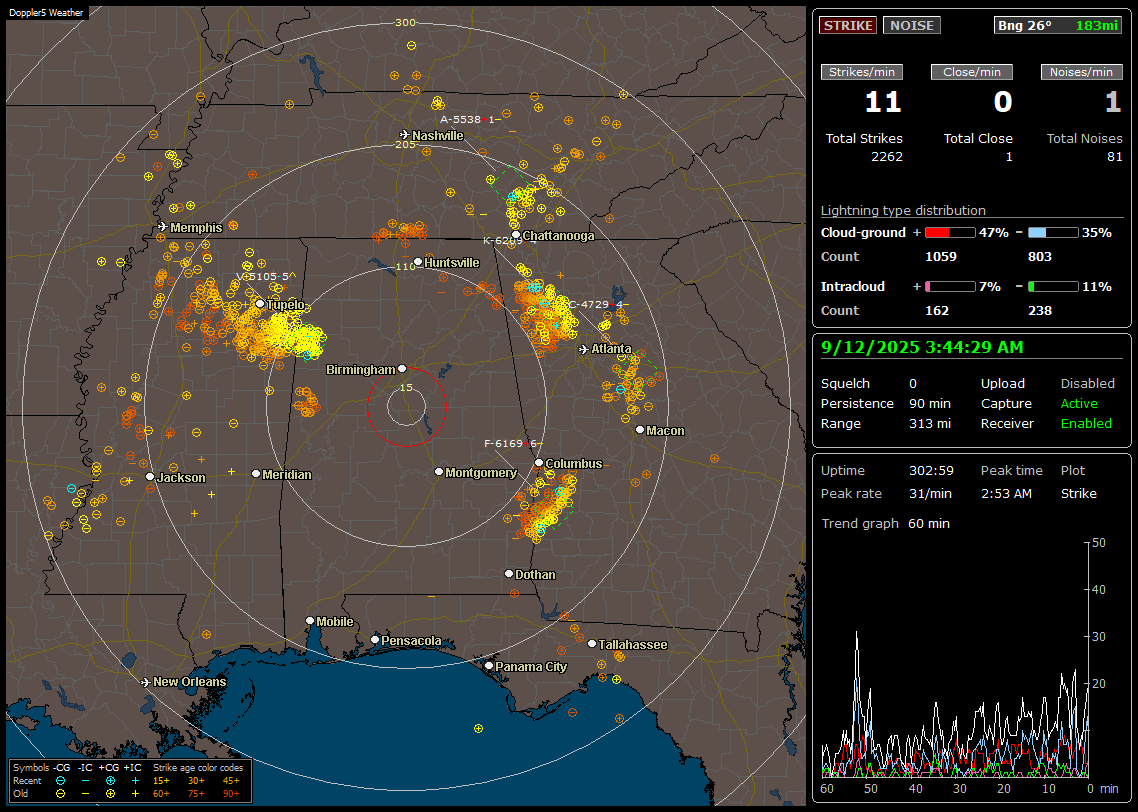The width and height of the screenshot is (1138, 812).
Task: Click the date and time 9/12/2025 3:44:29 AM
Action: (922, 347)
